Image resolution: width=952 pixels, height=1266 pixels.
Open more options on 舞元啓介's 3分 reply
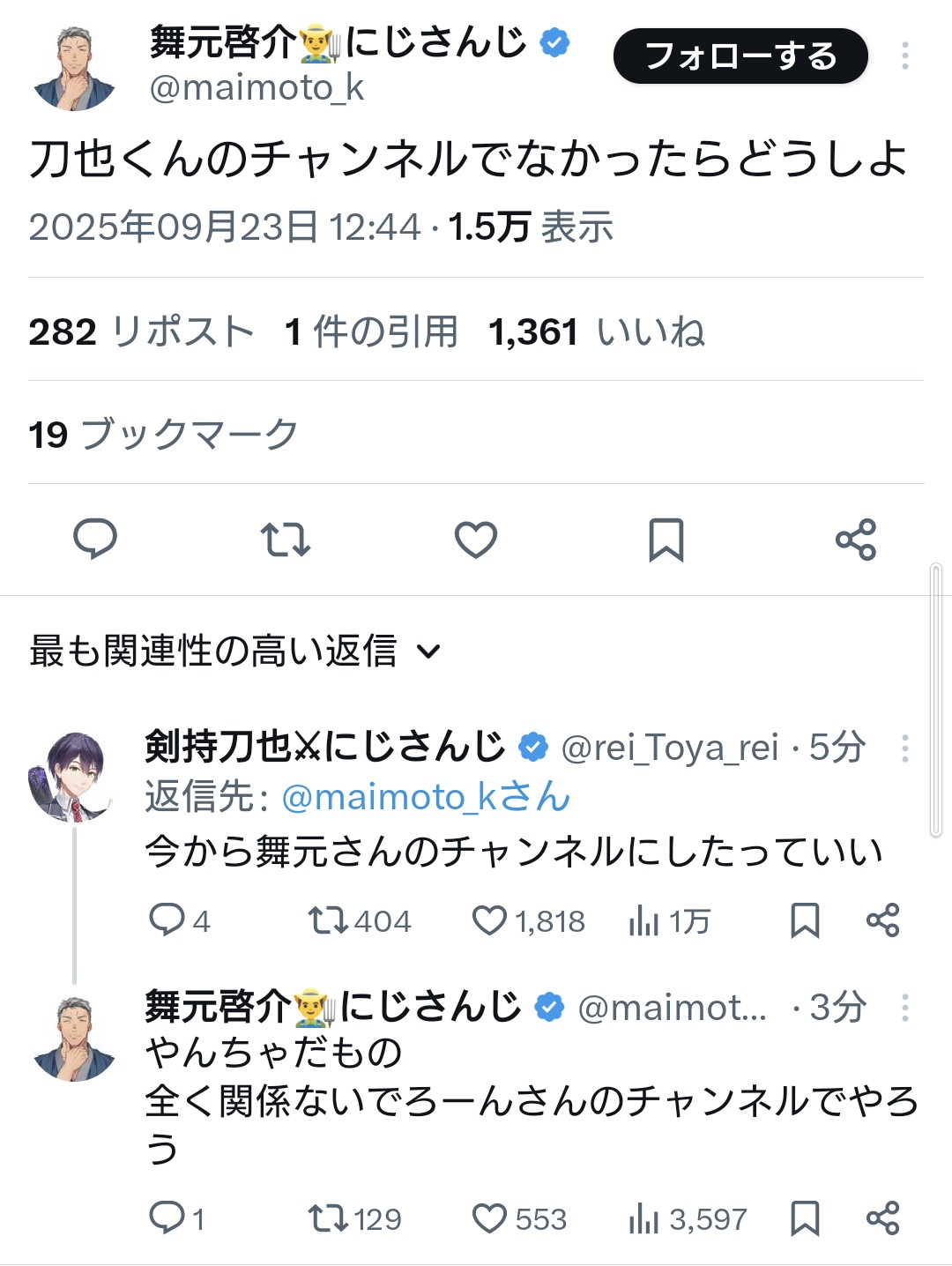(904, 1008)
